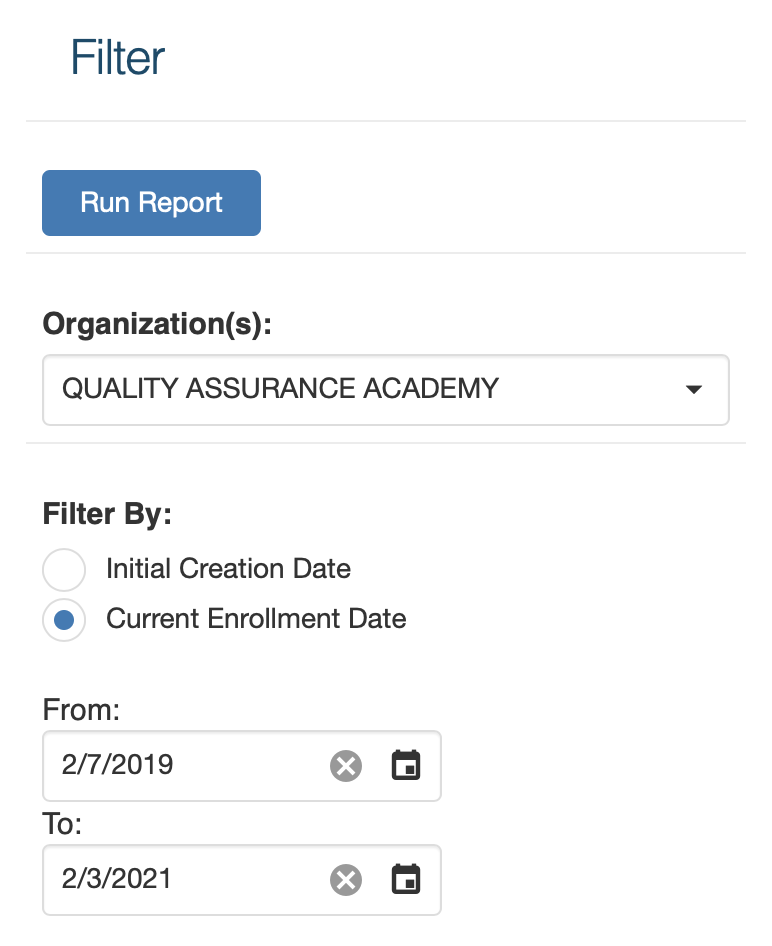Select the Current Enrollment Date radio button

[64, 620]
